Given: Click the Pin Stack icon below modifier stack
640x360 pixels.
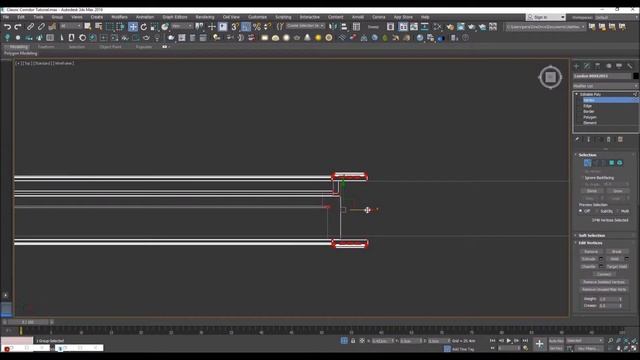Looking at the screenshot, I should coord(577,140).
